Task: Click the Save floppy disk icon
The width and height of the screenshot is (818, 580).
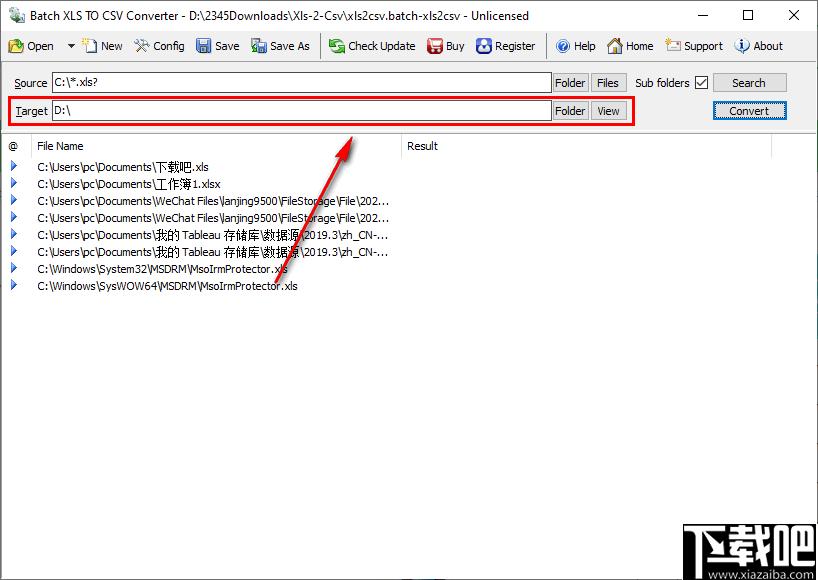Action: pyautogui.click(x=203, y=46)
